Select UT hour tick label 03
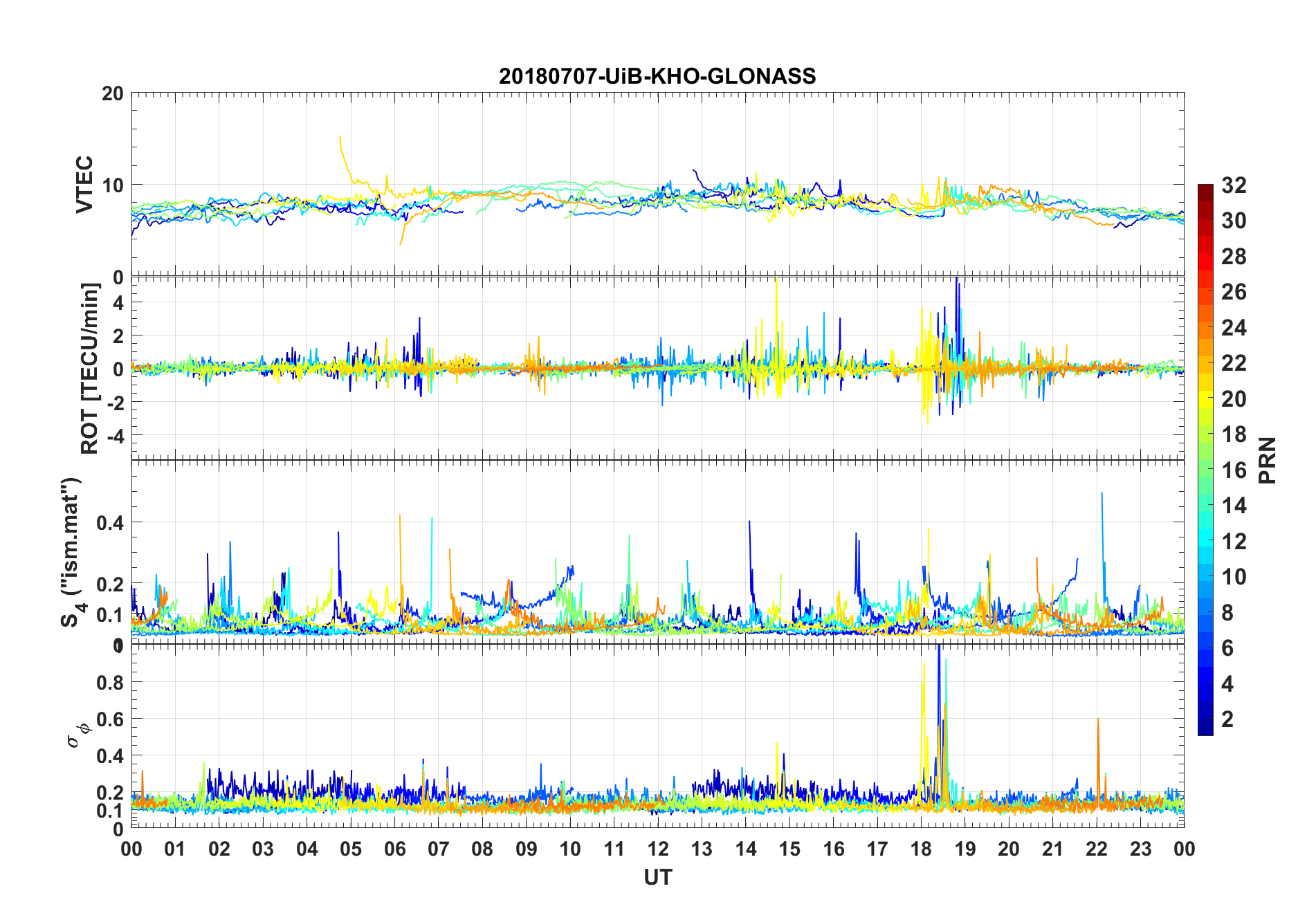Image resolution: width=1316 pixels, height=920 pixels. tap(263, 849)
